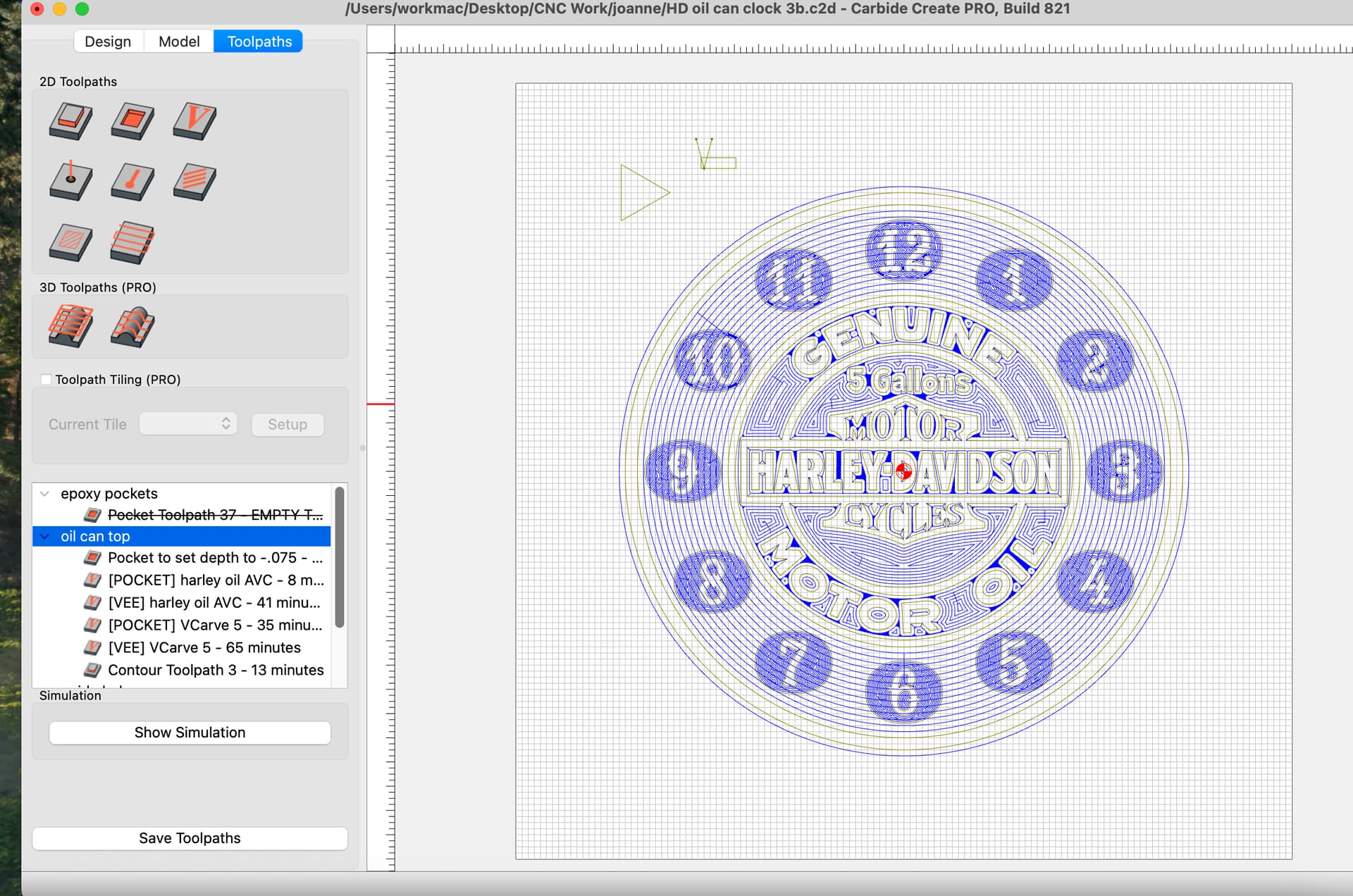Choose the V-Carve toolpath icon

[194, 121]
